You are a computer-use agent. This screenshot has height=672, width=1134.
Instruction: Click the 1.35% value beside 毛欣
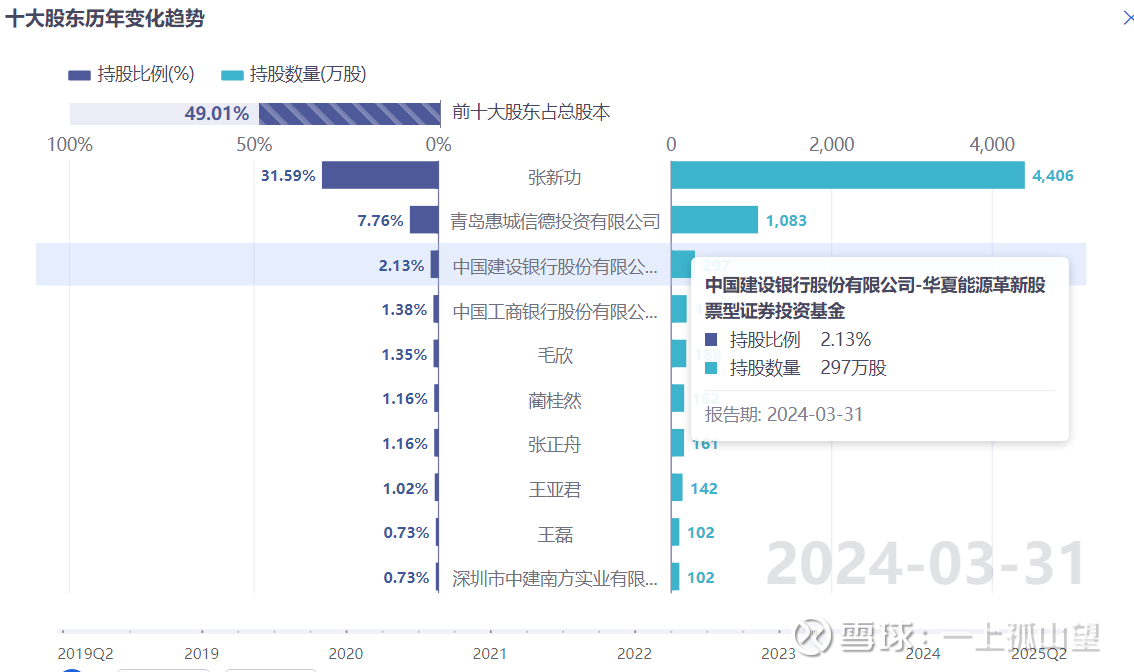404,354
